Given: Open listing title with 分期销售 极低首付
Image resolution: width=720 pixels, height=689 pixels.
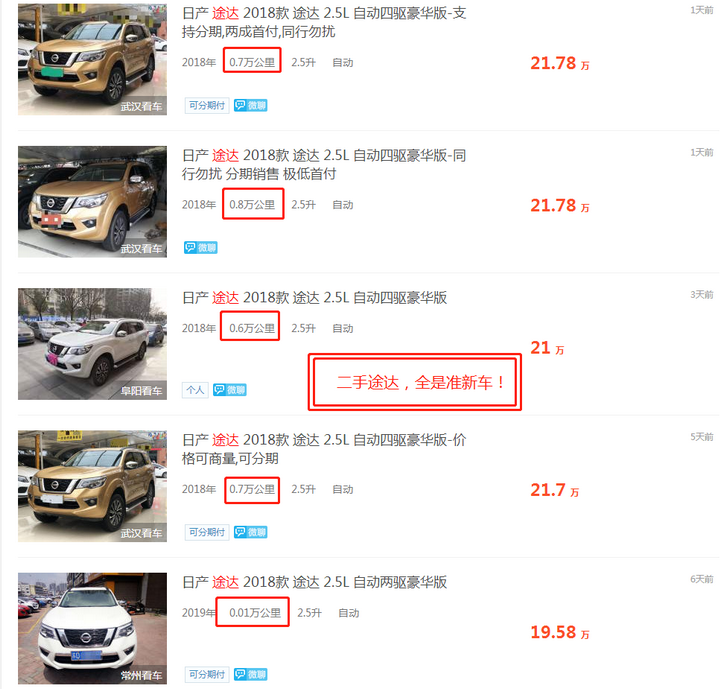Looking at the screenshot, I should click(324, 165).
